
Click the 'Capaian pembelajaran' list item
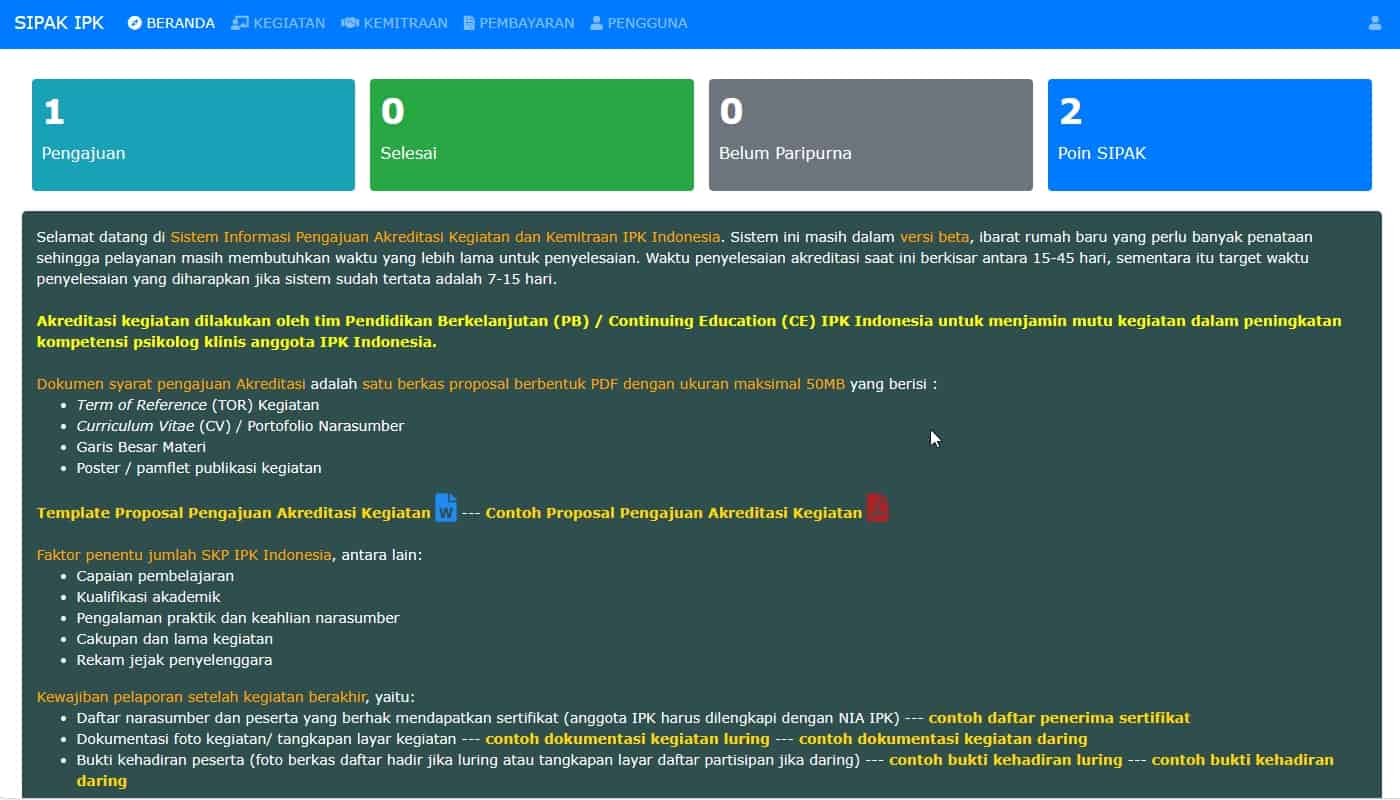(x=155, y=576)
